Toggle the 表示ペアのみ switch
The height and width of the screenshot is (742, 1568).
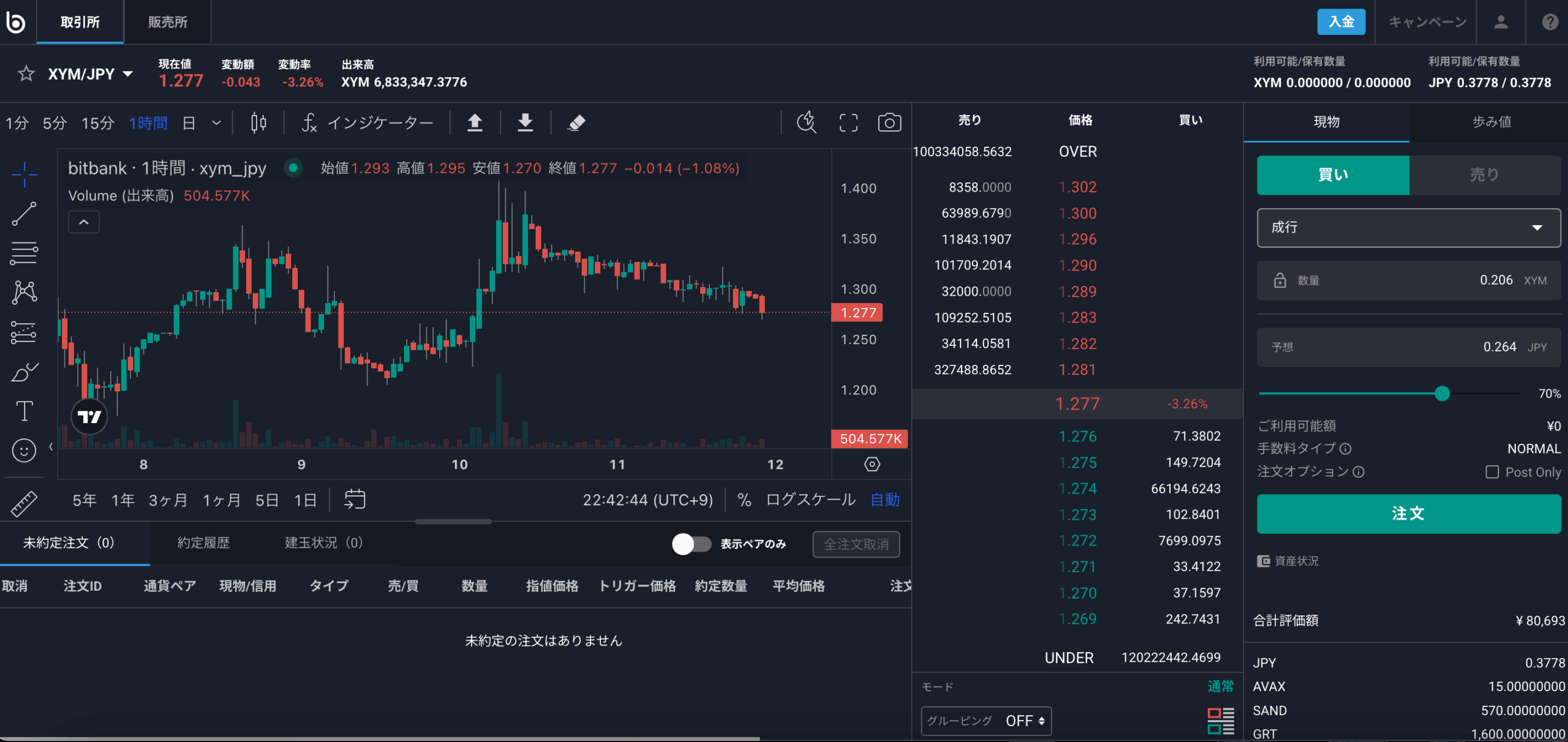(x=692, y=544)
